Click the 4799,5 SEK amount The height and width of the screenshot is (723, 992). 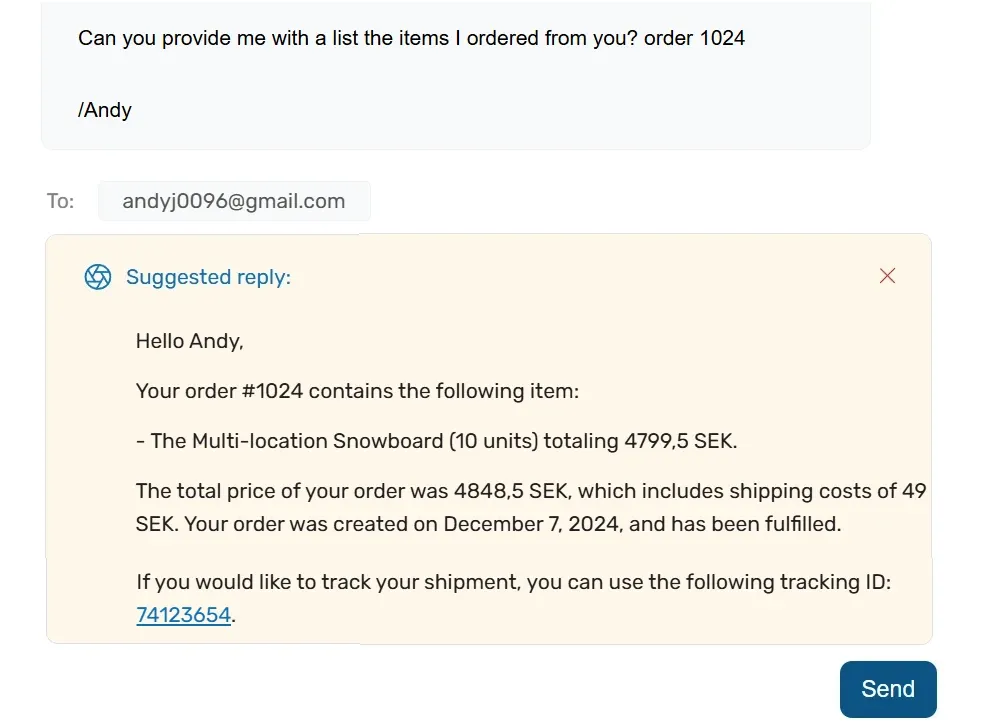(679, 441)
